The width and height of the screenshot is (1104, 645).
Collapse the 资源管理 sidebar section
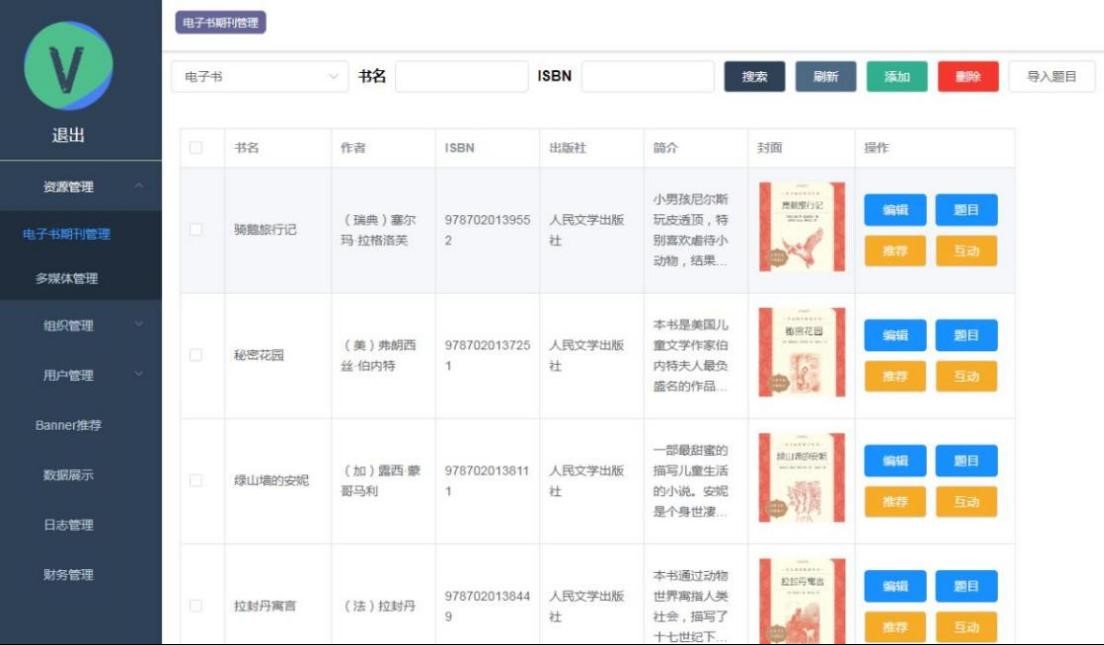coord(80,187)
